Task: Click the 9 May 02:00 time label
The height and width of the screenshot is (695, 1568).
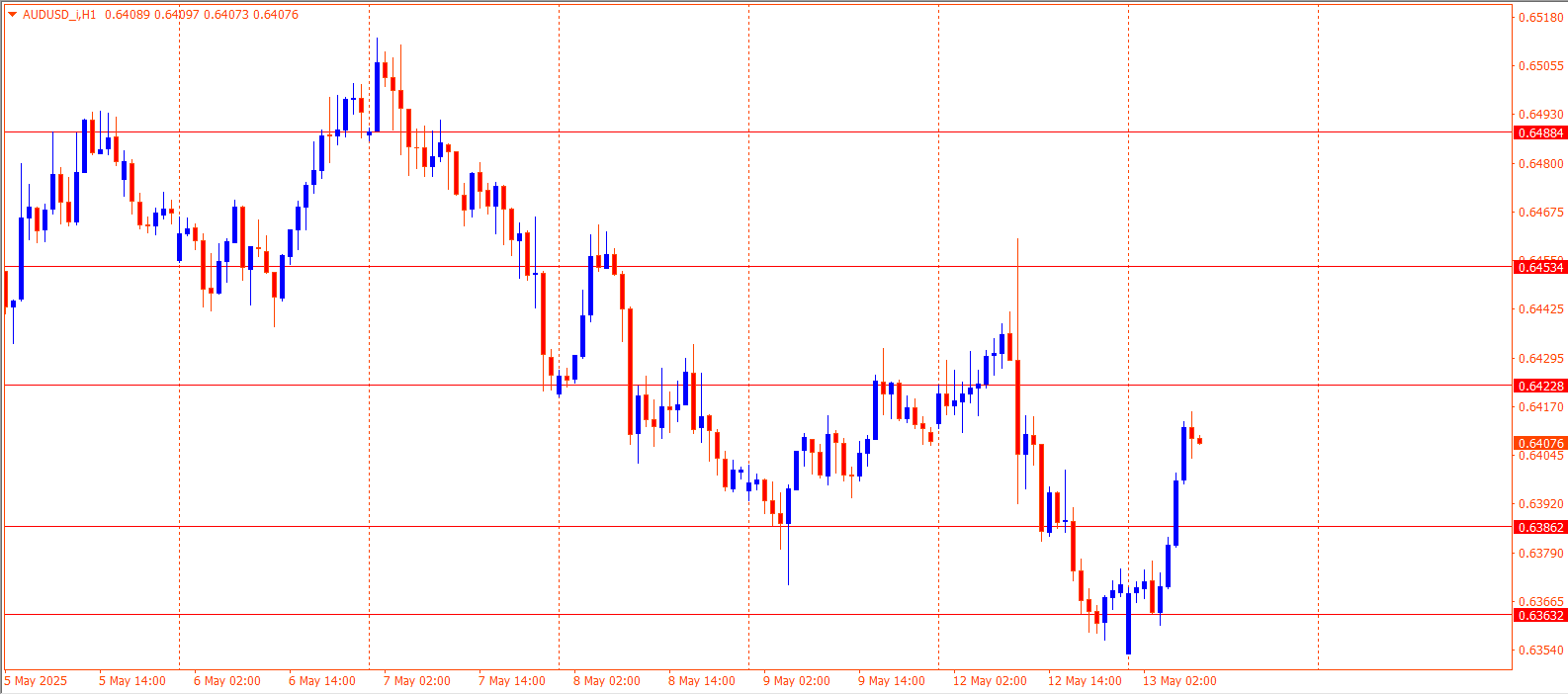Action: coord(797,681)
